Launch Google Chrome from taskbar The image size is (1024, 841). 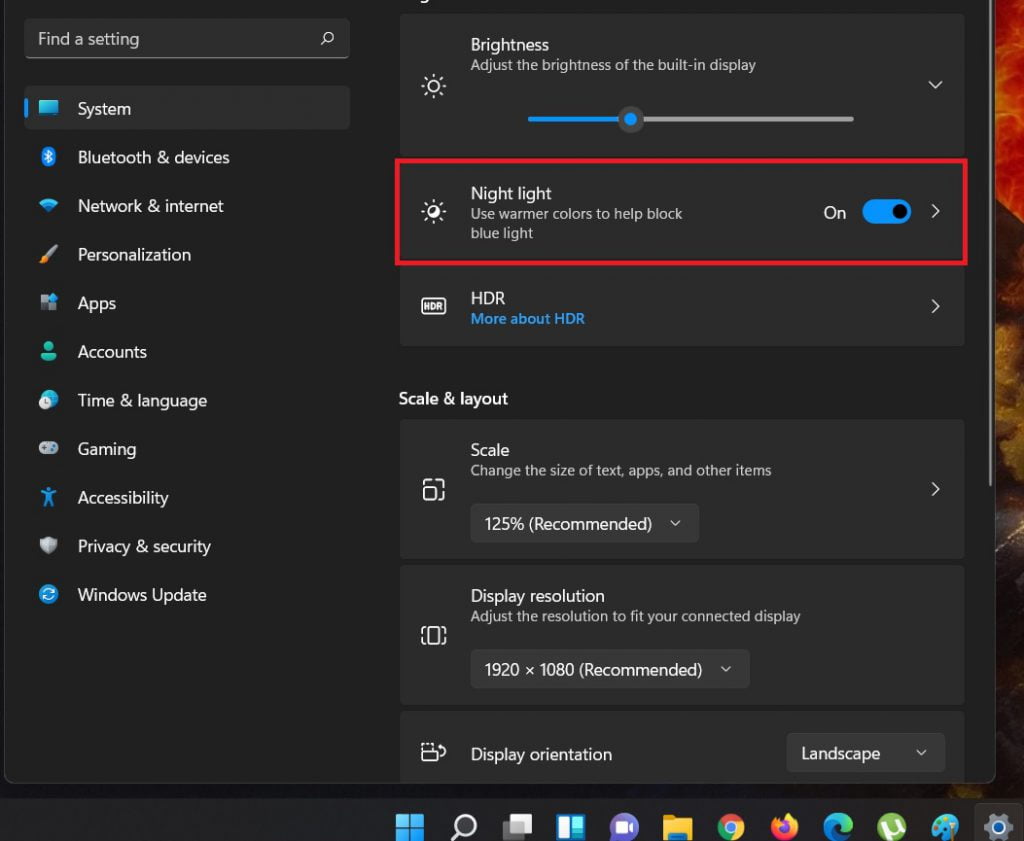[731, 827]
